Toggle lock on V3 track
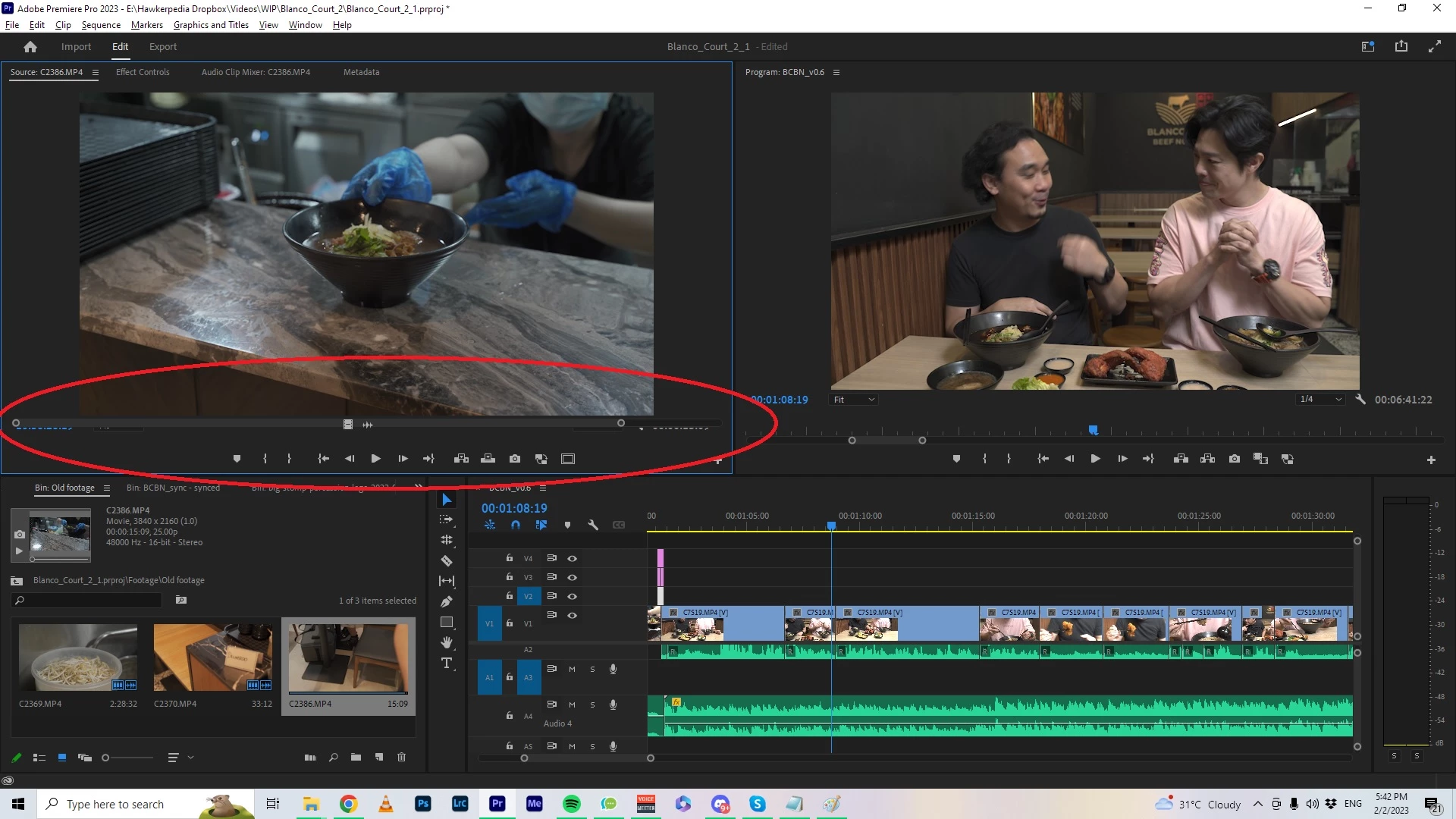This screenshot has height=819, width=1456. [x=510, y=577]
